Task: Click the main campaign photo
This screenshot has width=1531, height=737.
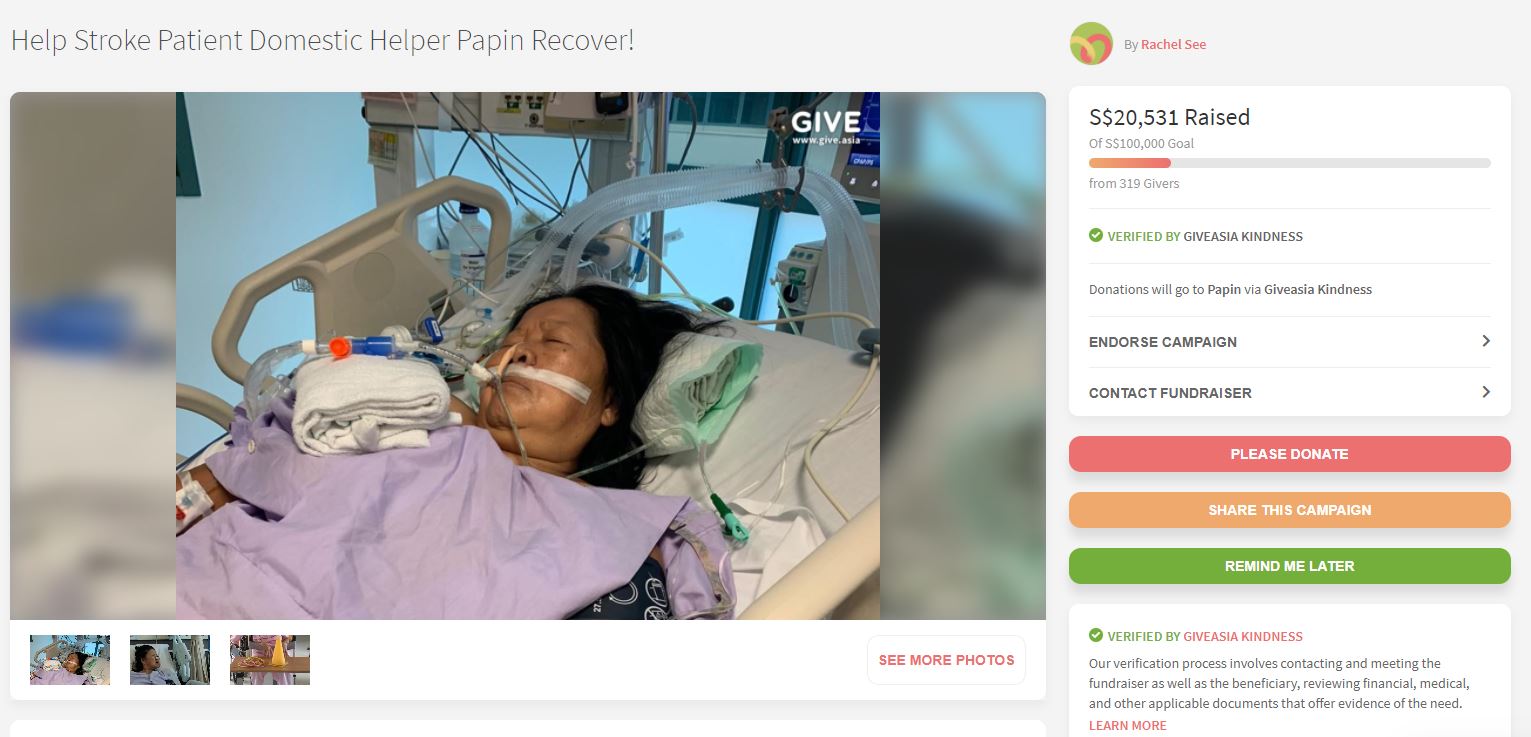Action: coord(528,356)
